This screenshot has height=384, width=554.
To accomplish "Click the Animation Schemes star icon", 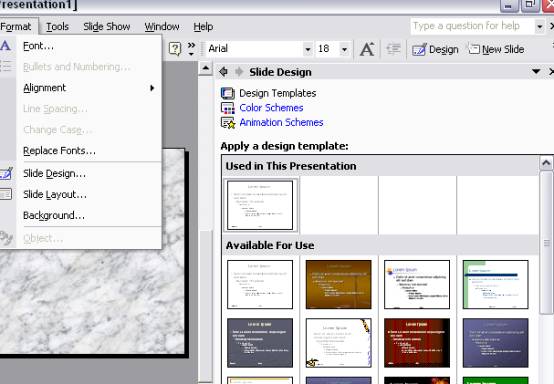I will click(x=228, y=123).
